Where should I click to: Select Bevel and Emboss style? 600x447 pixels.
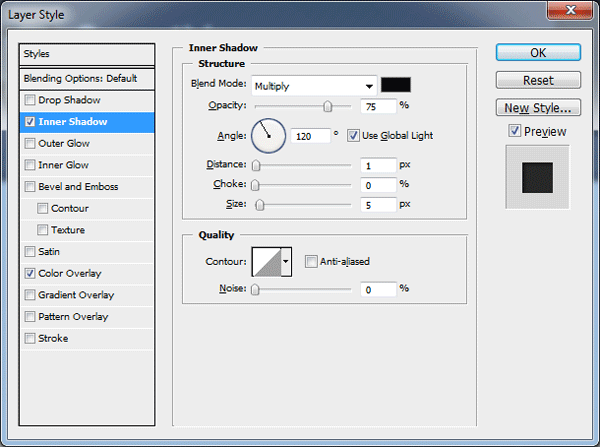[x=77, y=187]
